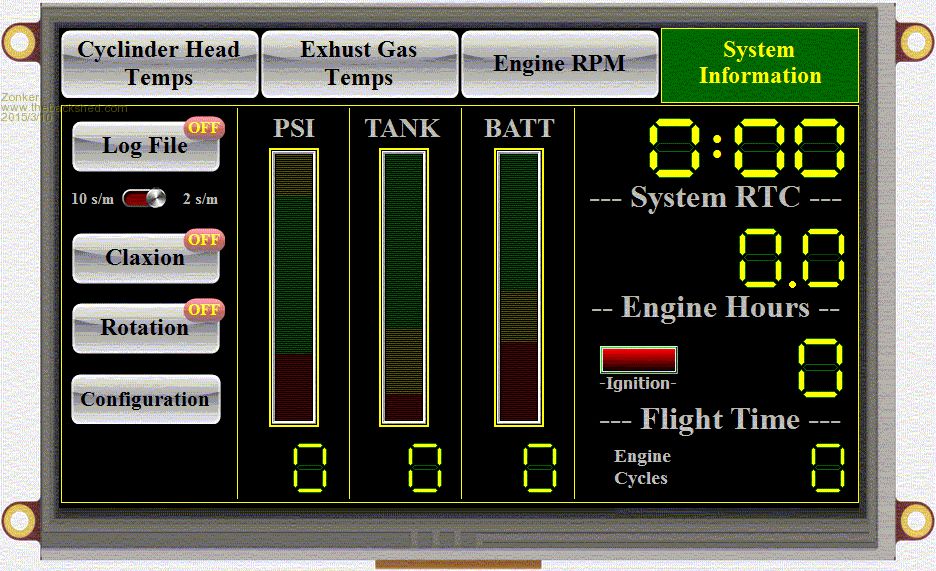Click the PSI numeric readout
Viewport: 936px width, 571px height.
click(310, 467)
